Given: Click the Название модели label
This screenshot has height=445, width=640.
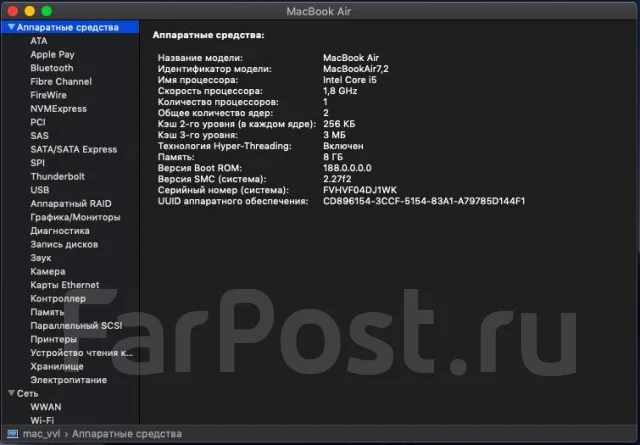Looking at the screenshot, I should (x=200, y=58).
